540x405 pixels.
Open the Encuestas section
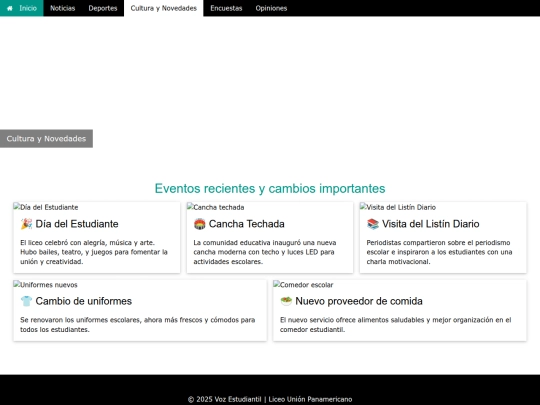[x=226, y=8]
